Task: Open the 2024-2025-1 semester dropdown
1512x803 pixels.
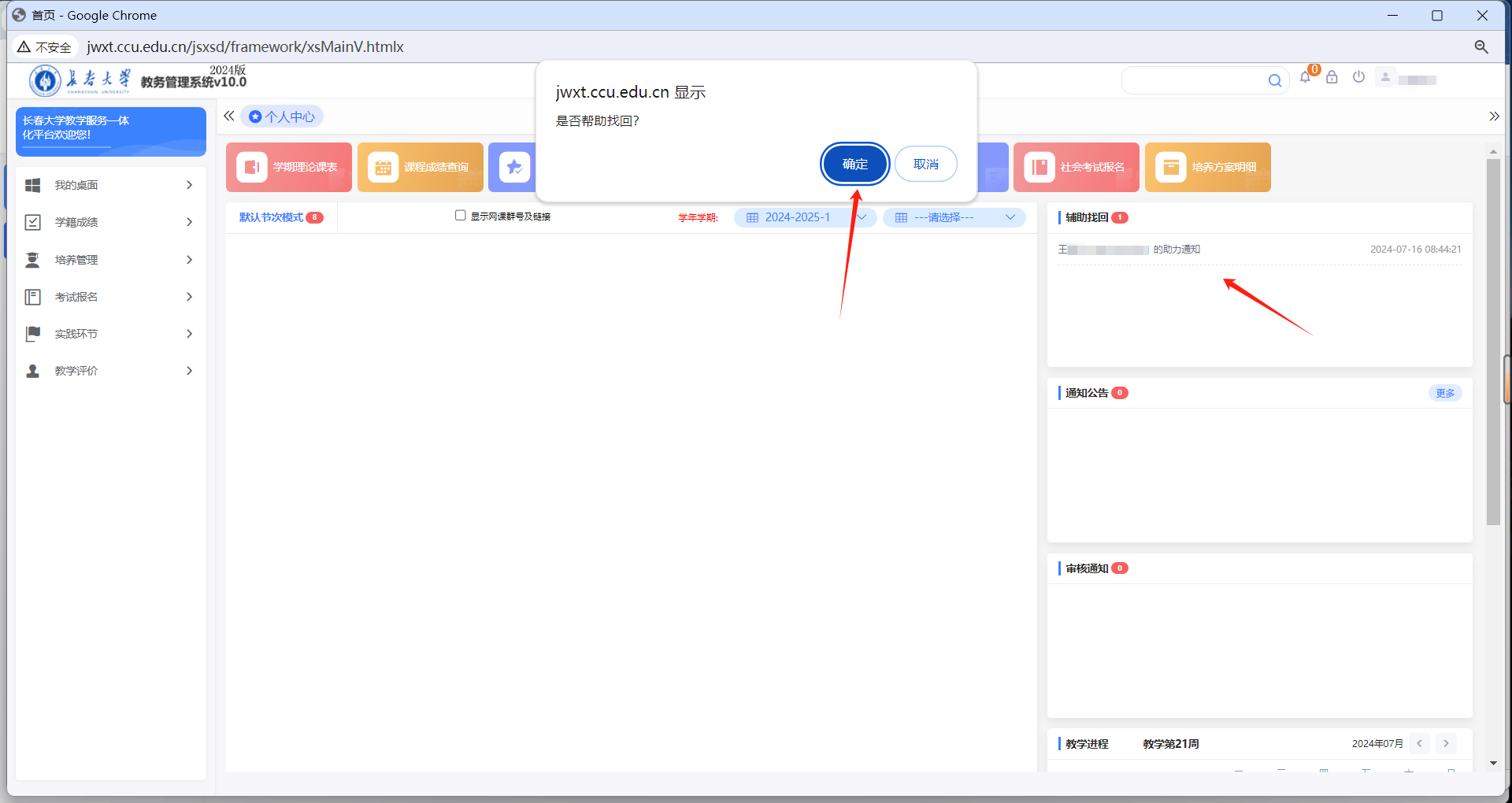Action: (x=805, y=217)
